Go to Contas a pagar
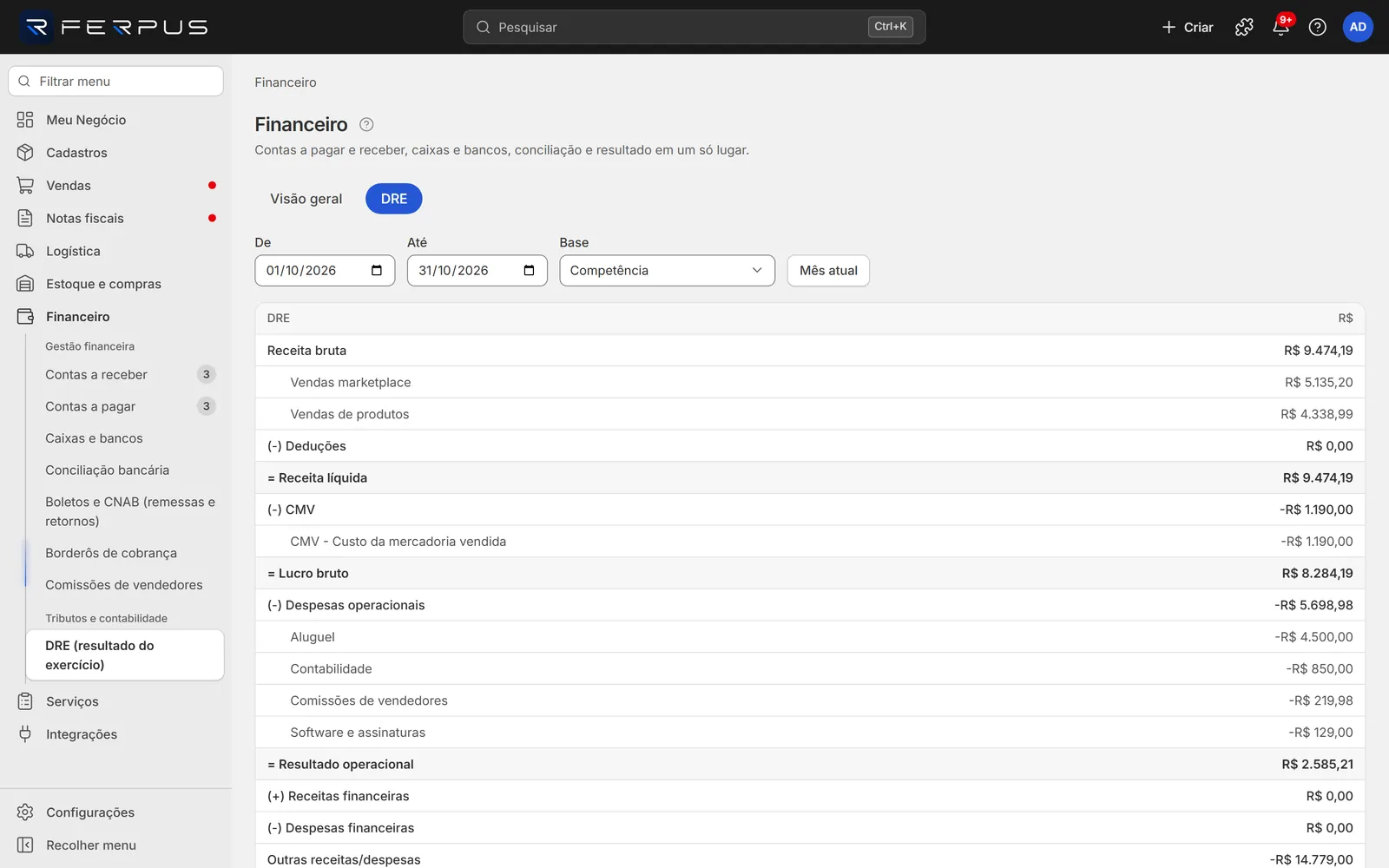 125,406
